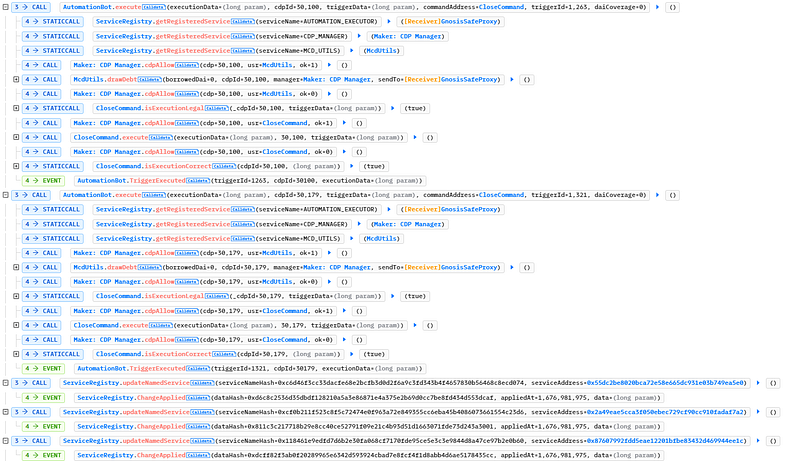Click Calldata badge on updateNamedService 0x118461e9 row
The width and height of the screenshot is (800, 461).
coord(201,440)
